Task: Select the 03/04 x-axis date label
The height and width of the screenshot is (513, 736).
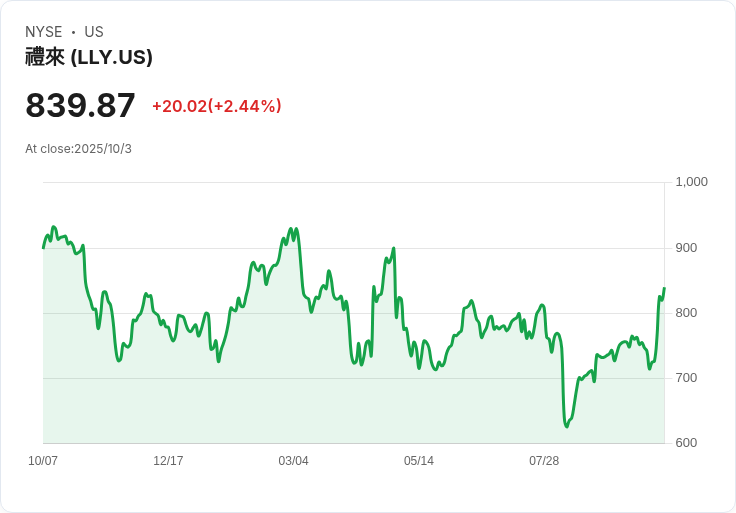Action: 293,460
